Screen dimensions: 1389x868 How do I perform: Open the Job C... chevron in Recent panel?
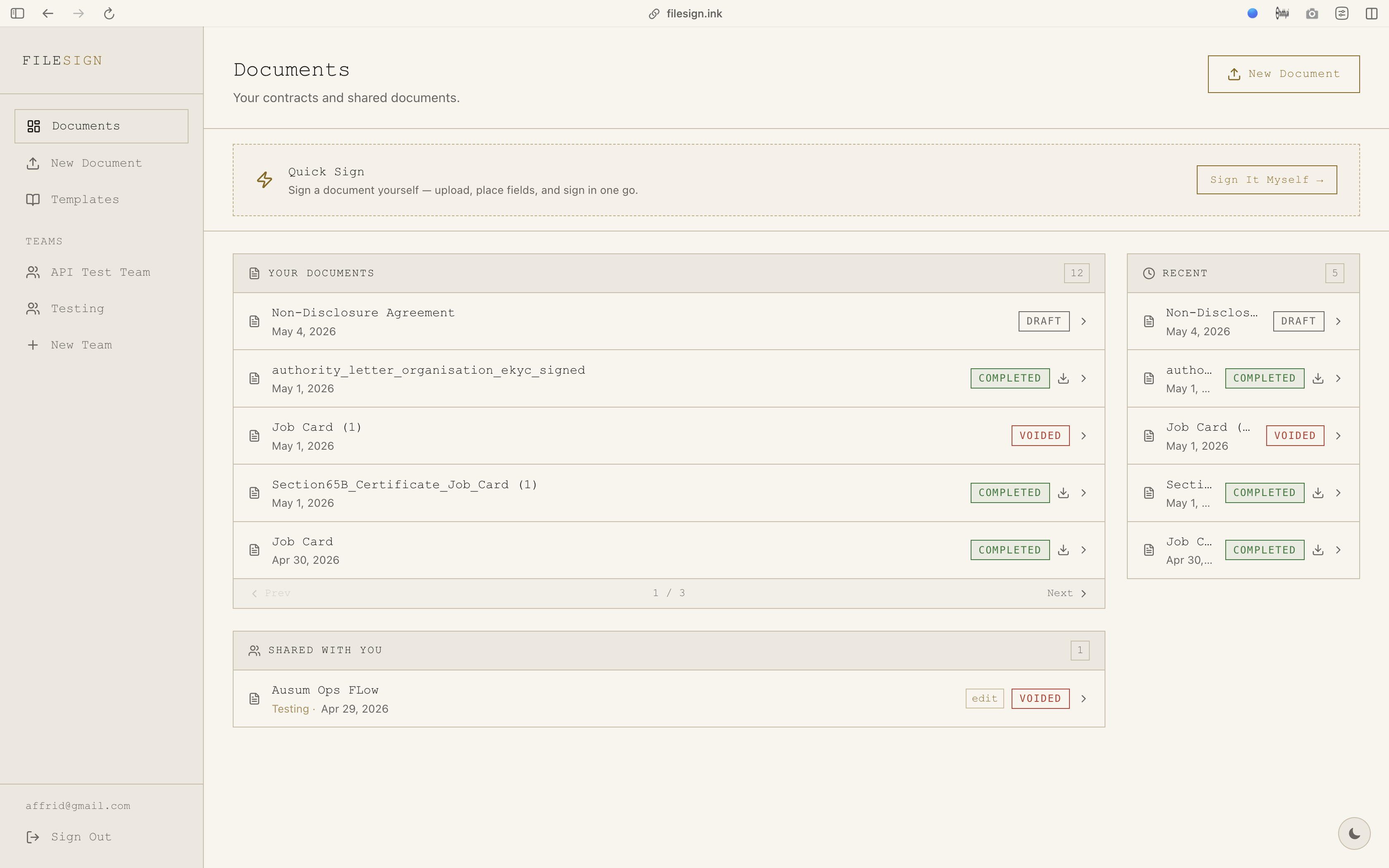[1339, 550]
